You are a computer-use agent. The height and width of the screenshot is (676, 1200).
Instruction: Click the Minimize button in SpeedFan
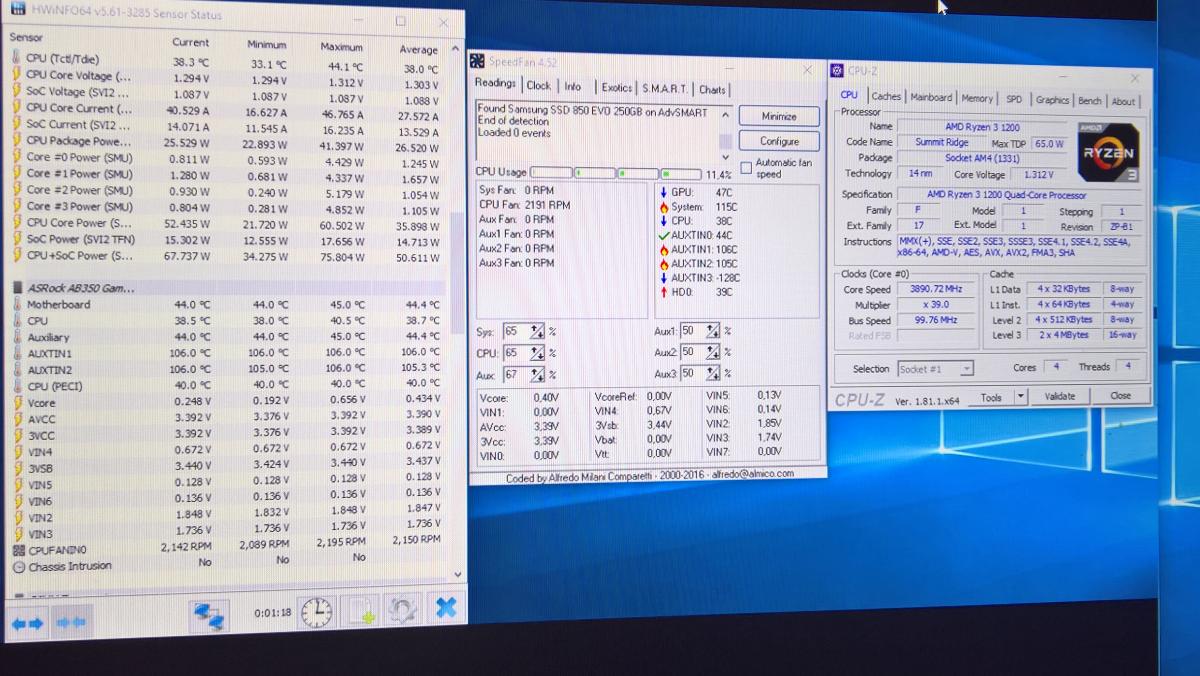pos(779,116)
